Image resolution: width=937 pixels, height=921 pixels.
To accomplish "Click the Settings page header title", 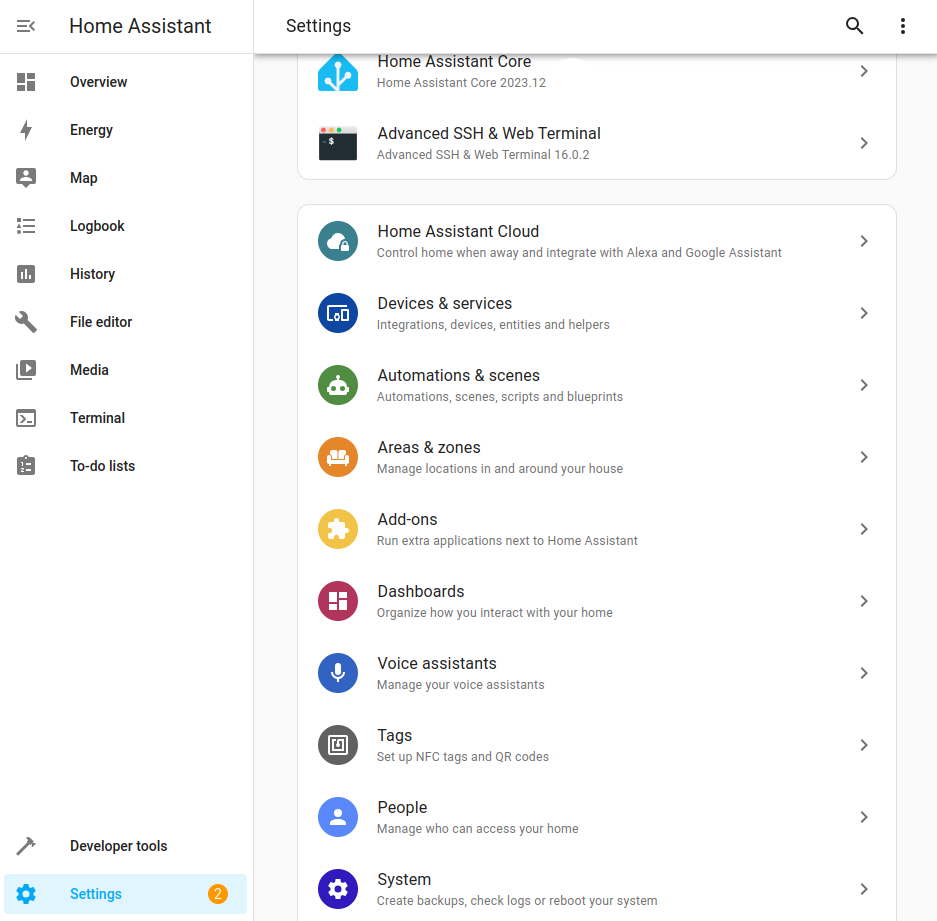I will coord(319,26).
